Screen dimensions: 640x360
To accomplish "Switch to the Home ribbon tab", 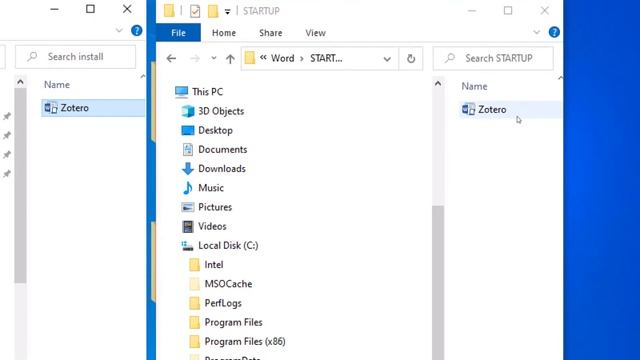I will tap(224, 33).
